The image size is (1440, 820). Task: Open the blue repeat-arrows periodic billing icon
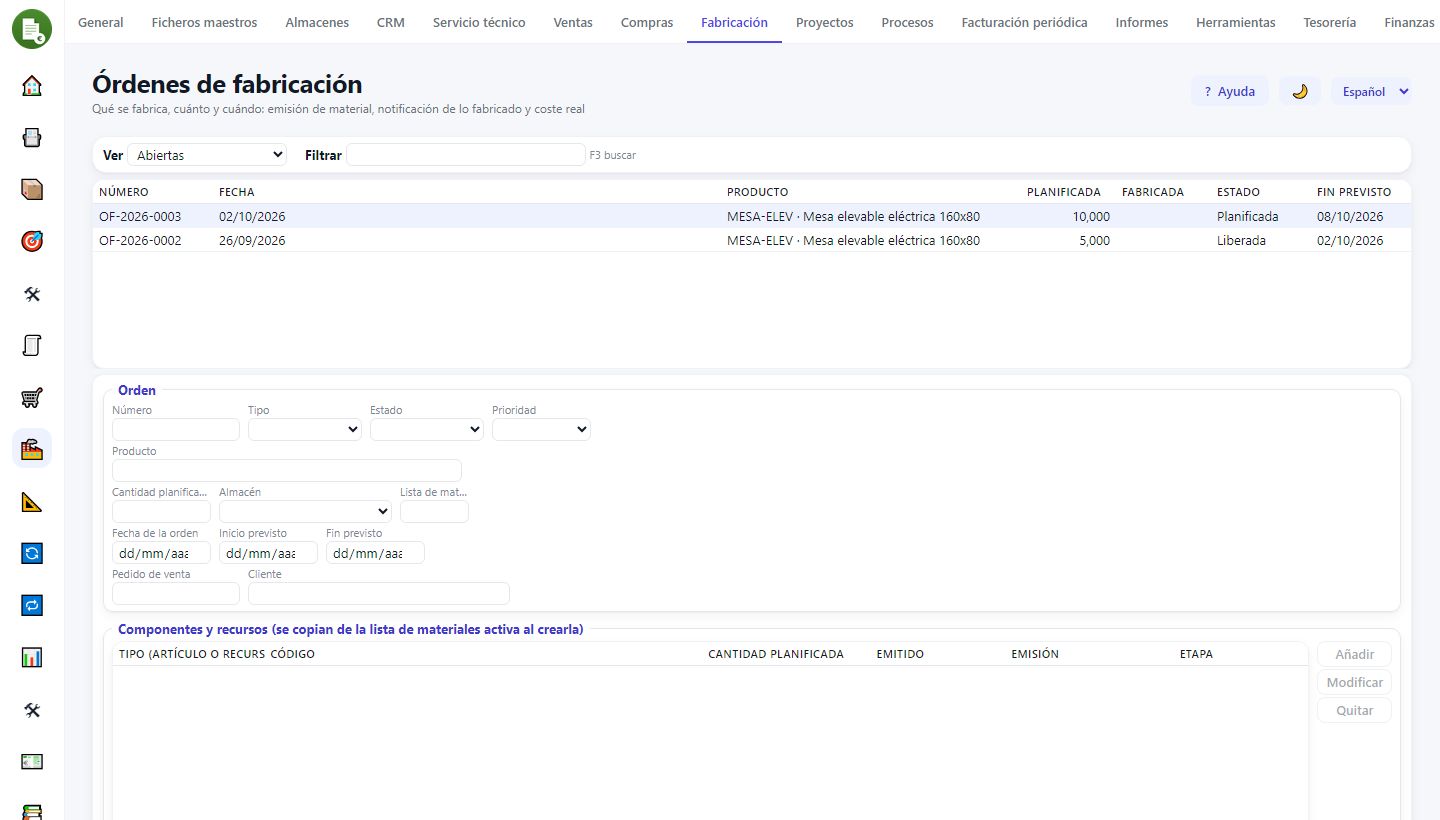[x=32, y=605]
